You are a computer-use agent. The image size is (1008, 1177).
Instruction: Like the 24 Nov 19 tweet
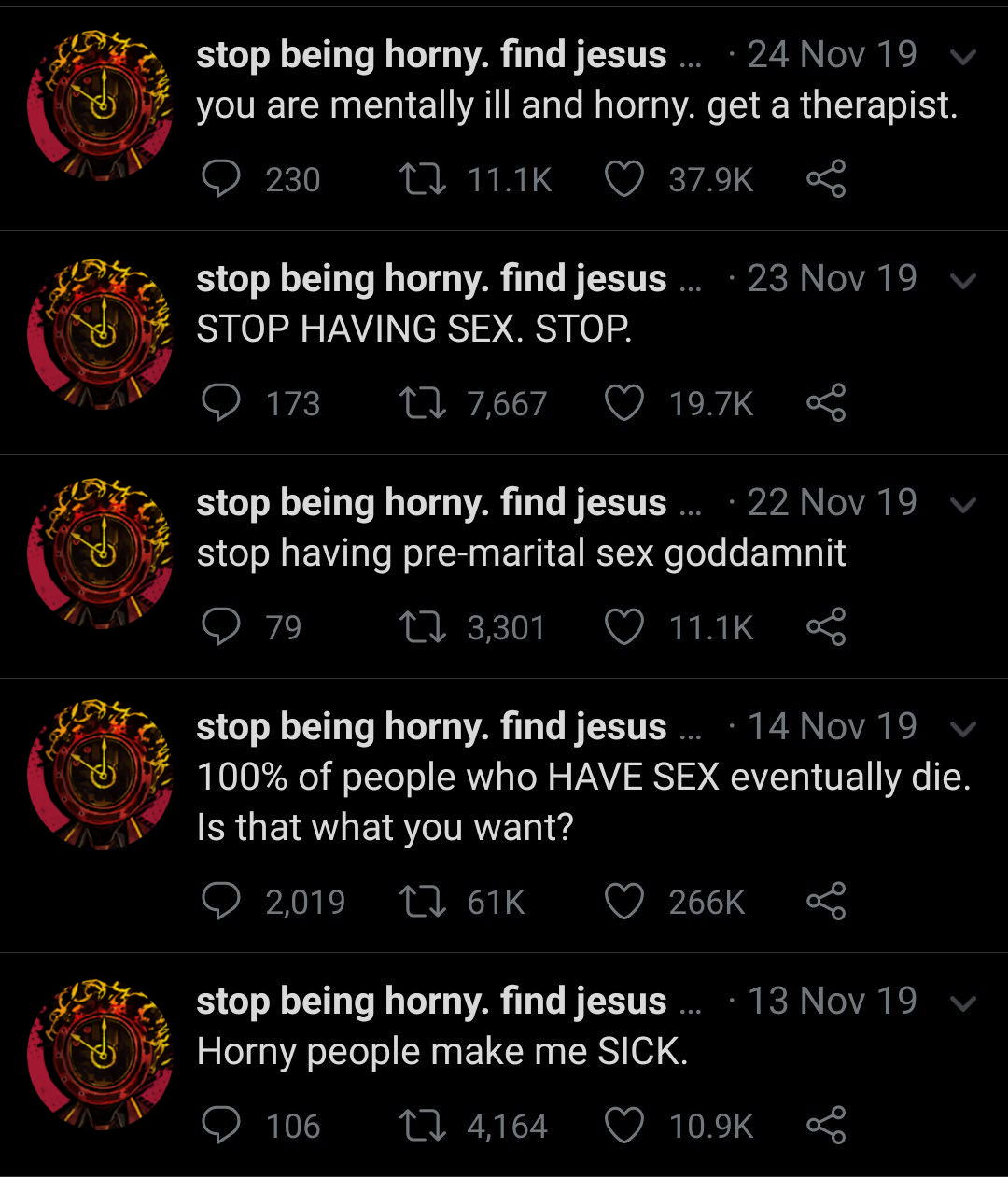pos(624,178)
